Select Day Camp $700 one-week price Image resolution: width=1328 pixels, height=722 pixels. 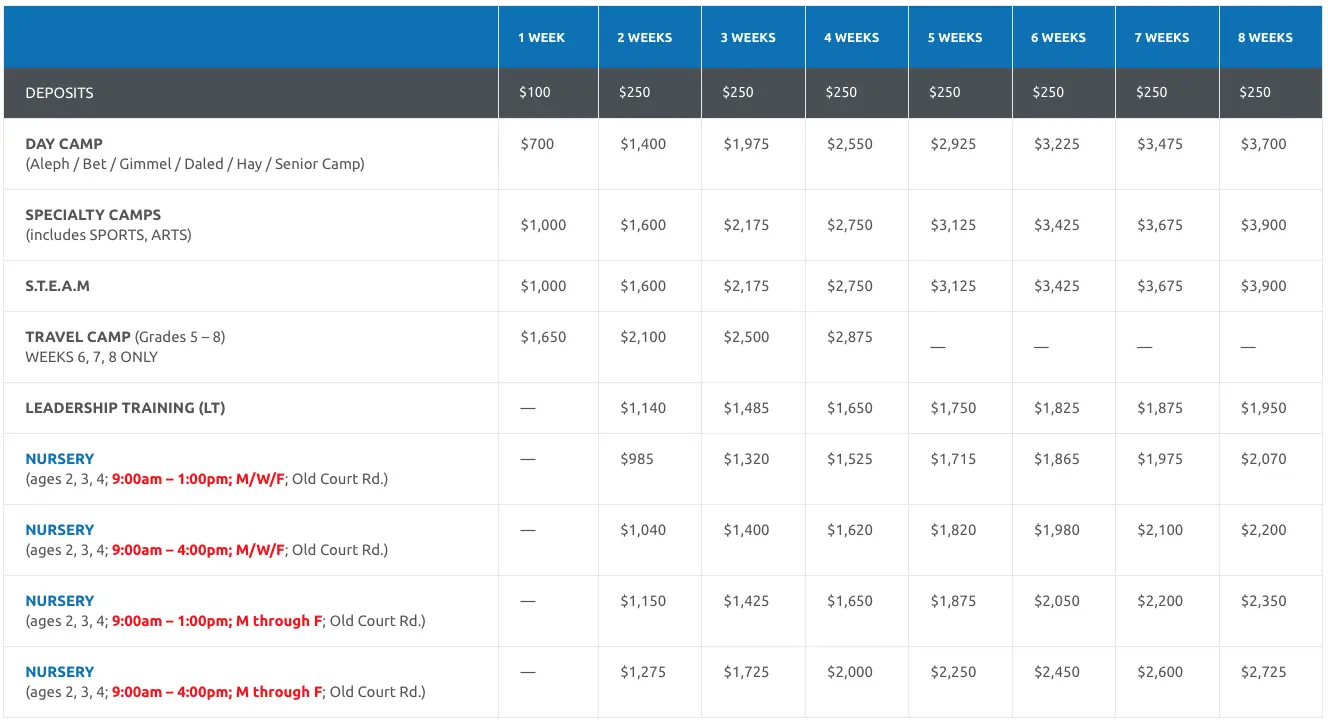point(537,144)
